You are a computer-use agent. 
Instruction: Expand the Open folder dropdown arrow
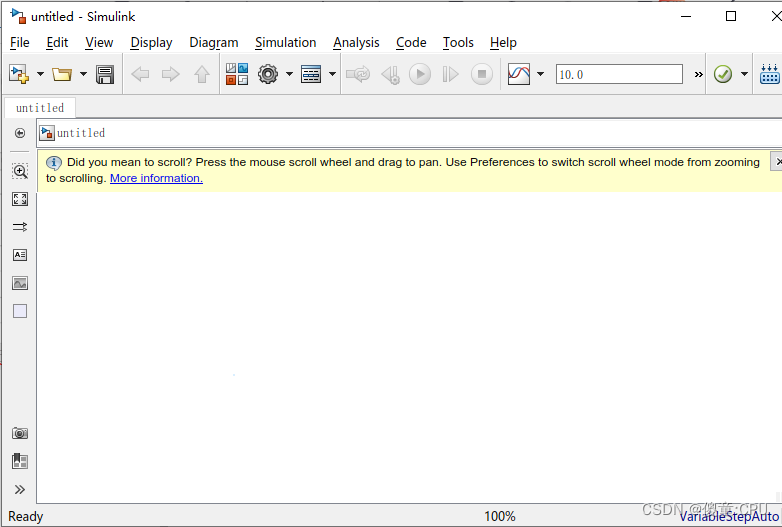[83, 74]
